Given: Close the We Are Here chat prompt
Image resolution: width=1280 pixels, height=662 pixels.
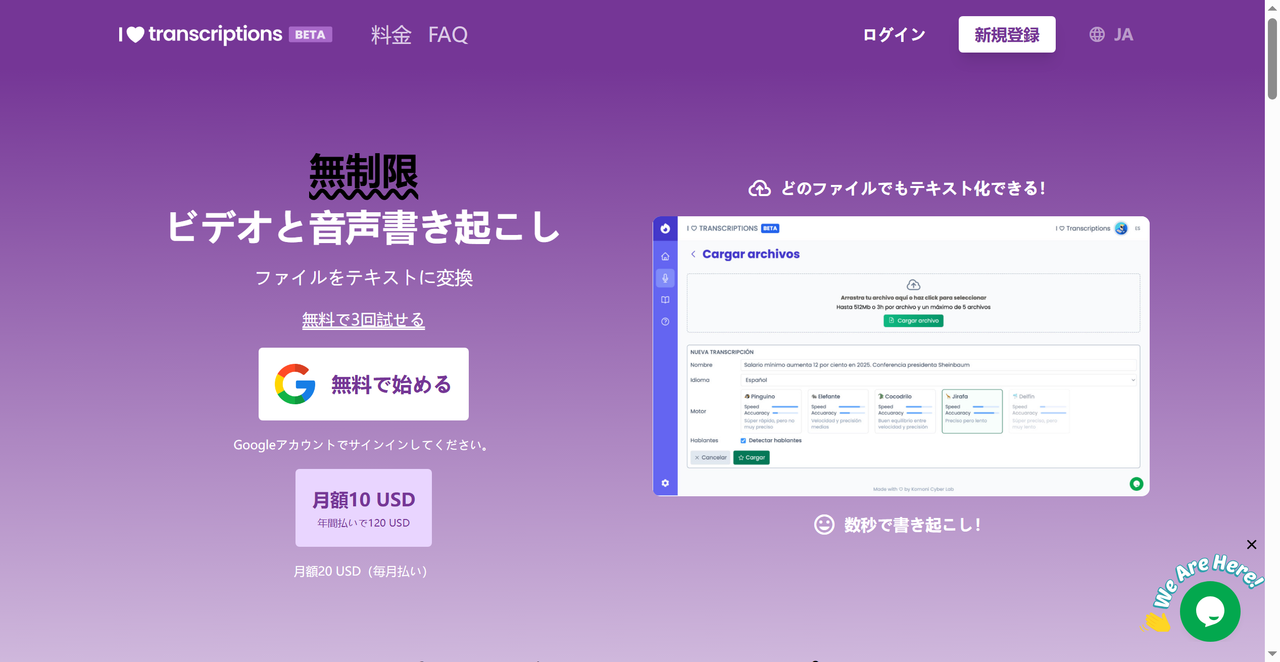Looking at the screenshot, I should coord(1251,545).
